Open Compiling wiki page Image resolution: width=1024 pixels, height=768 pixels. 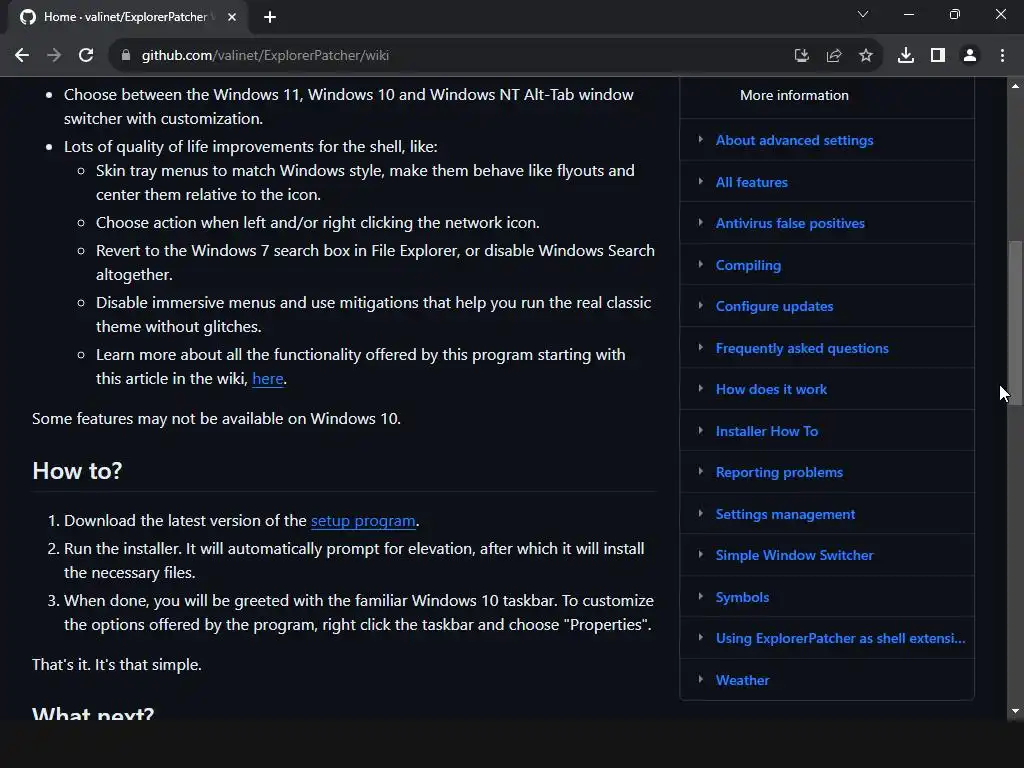(x=748, y=265)
